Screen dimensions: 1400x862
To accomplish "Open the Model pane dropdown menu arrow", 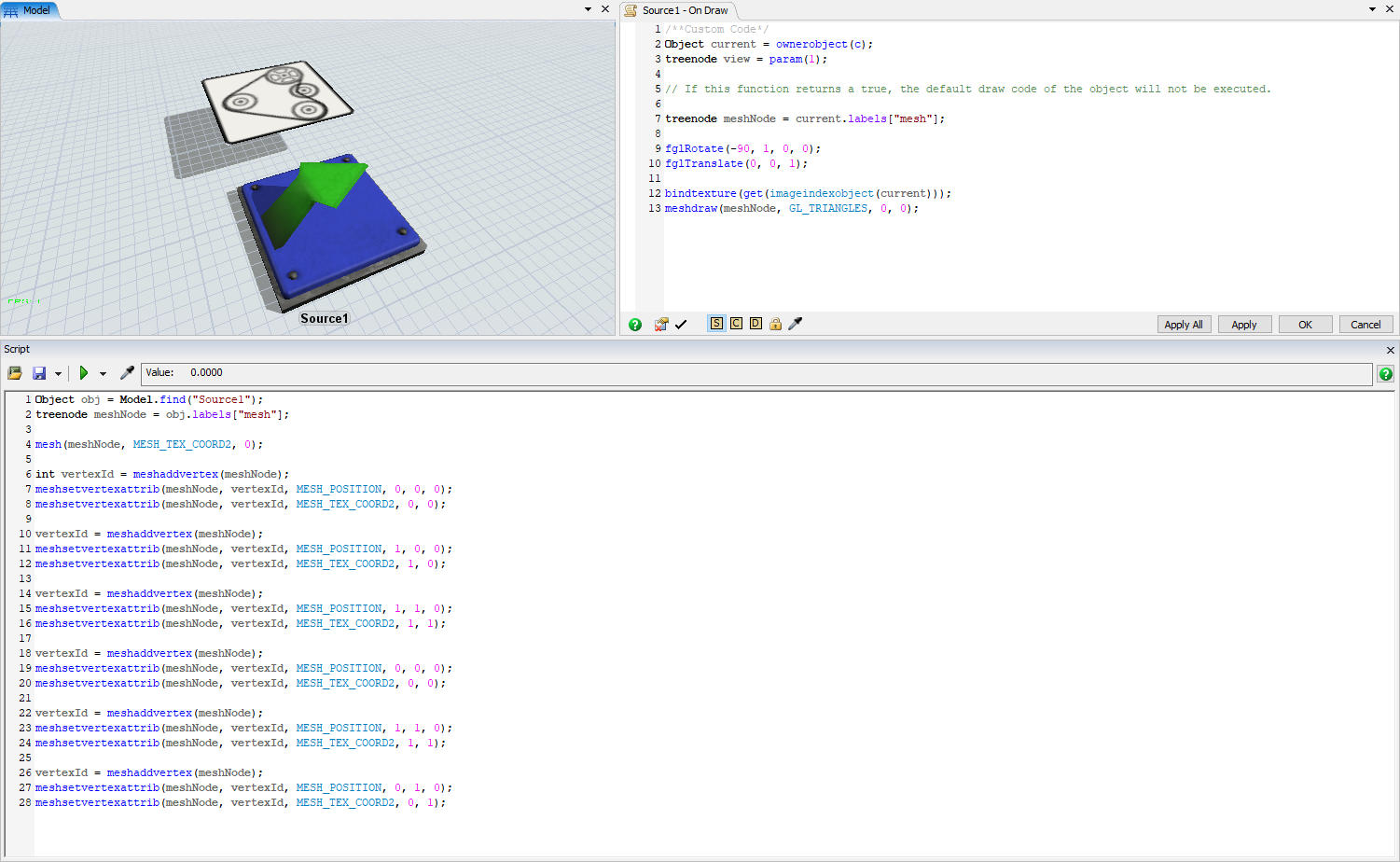I will (x=588, y=9).
